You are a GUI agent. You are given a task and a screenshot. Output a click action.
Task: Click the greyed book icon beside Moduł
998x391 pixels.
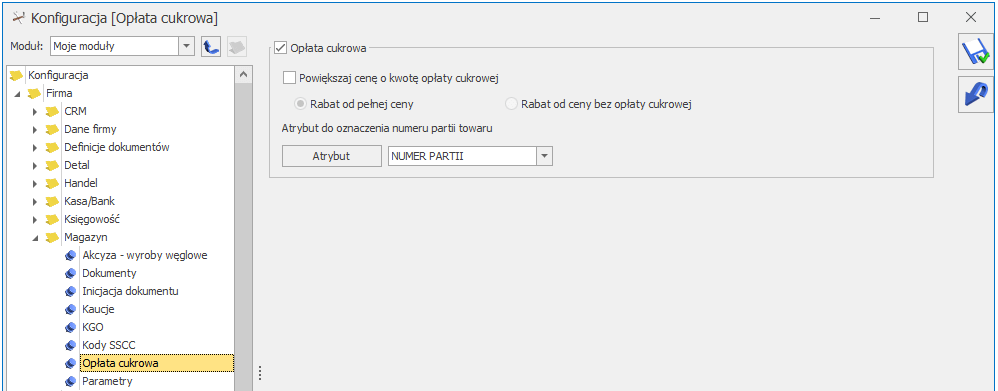coord(237,46)
